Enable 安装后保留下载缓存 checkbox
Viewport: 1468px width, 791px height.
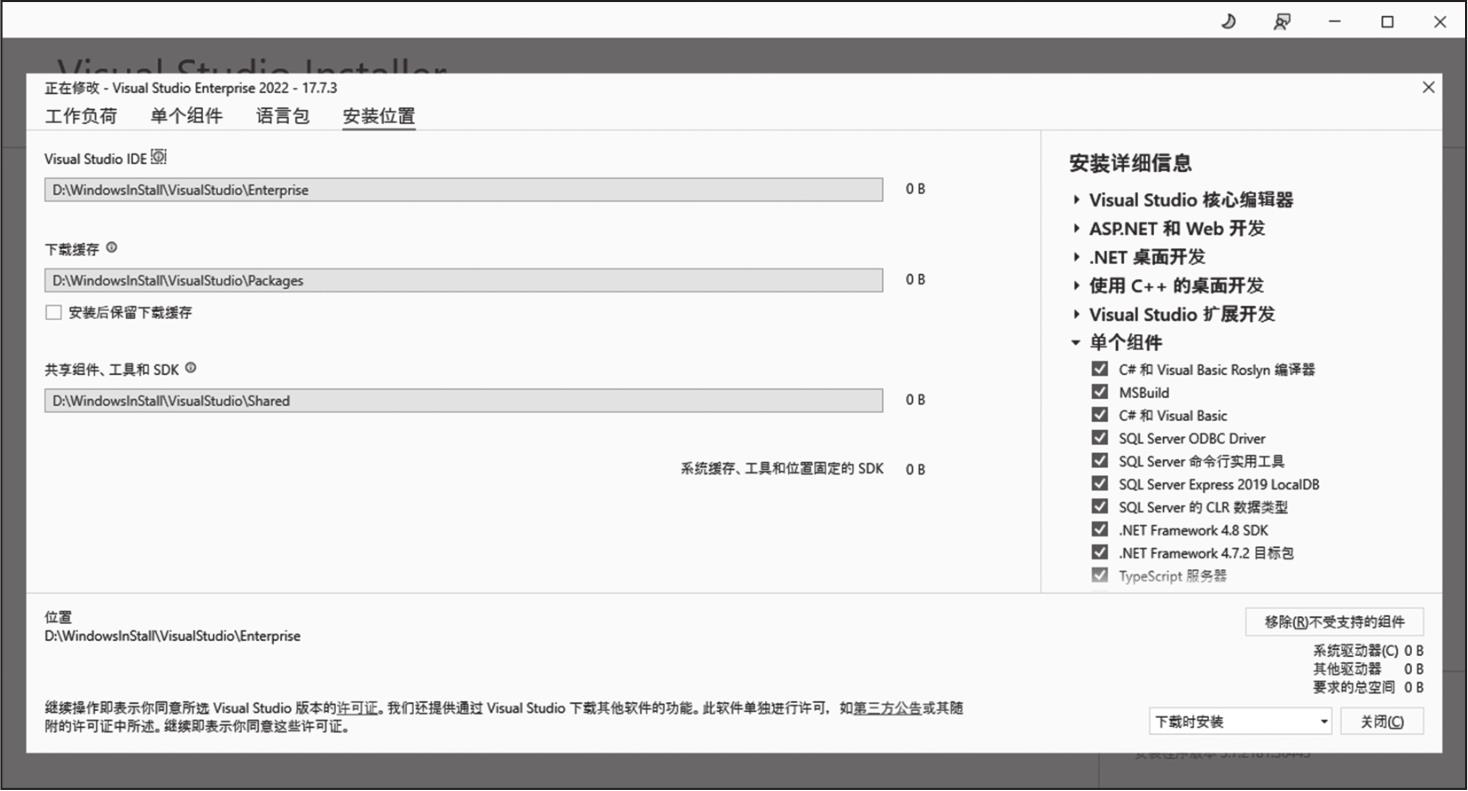53,313
